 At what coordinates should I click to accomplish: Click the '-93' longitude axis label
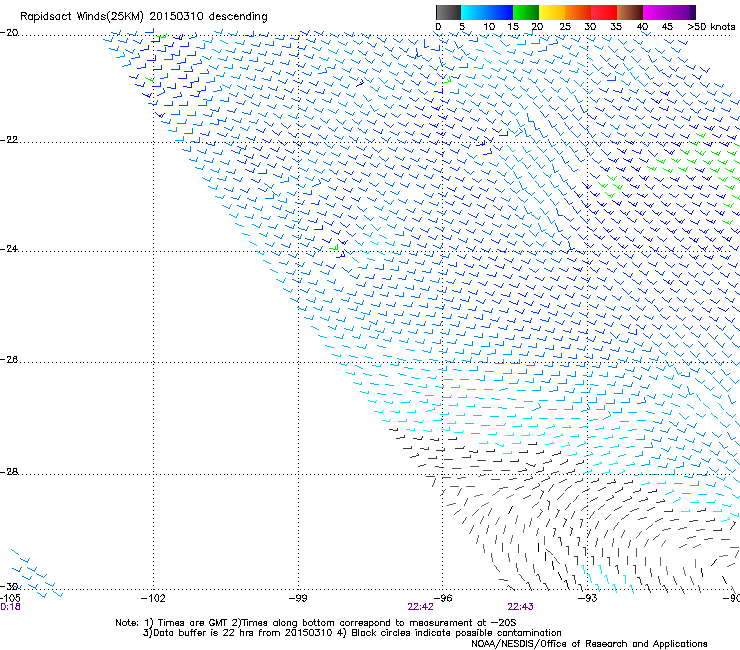(x=588, y=599)
